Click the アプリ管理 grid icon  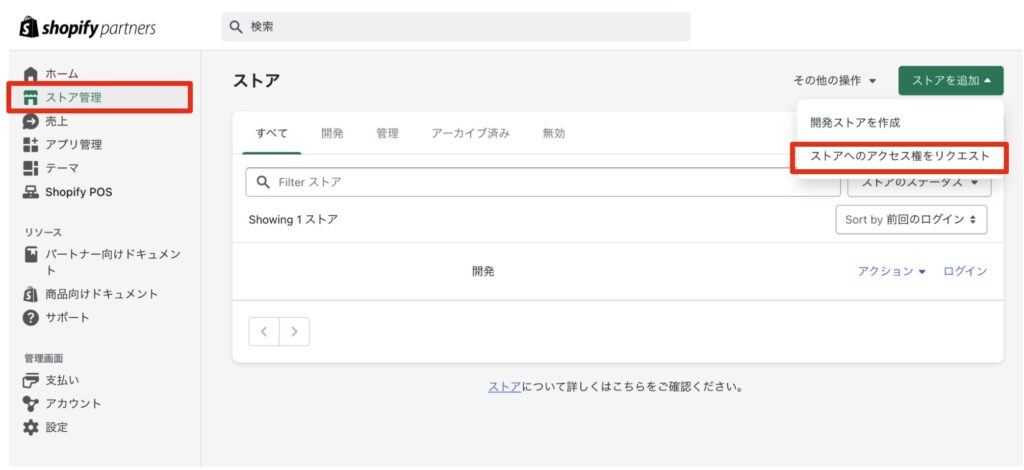[31, 145]
